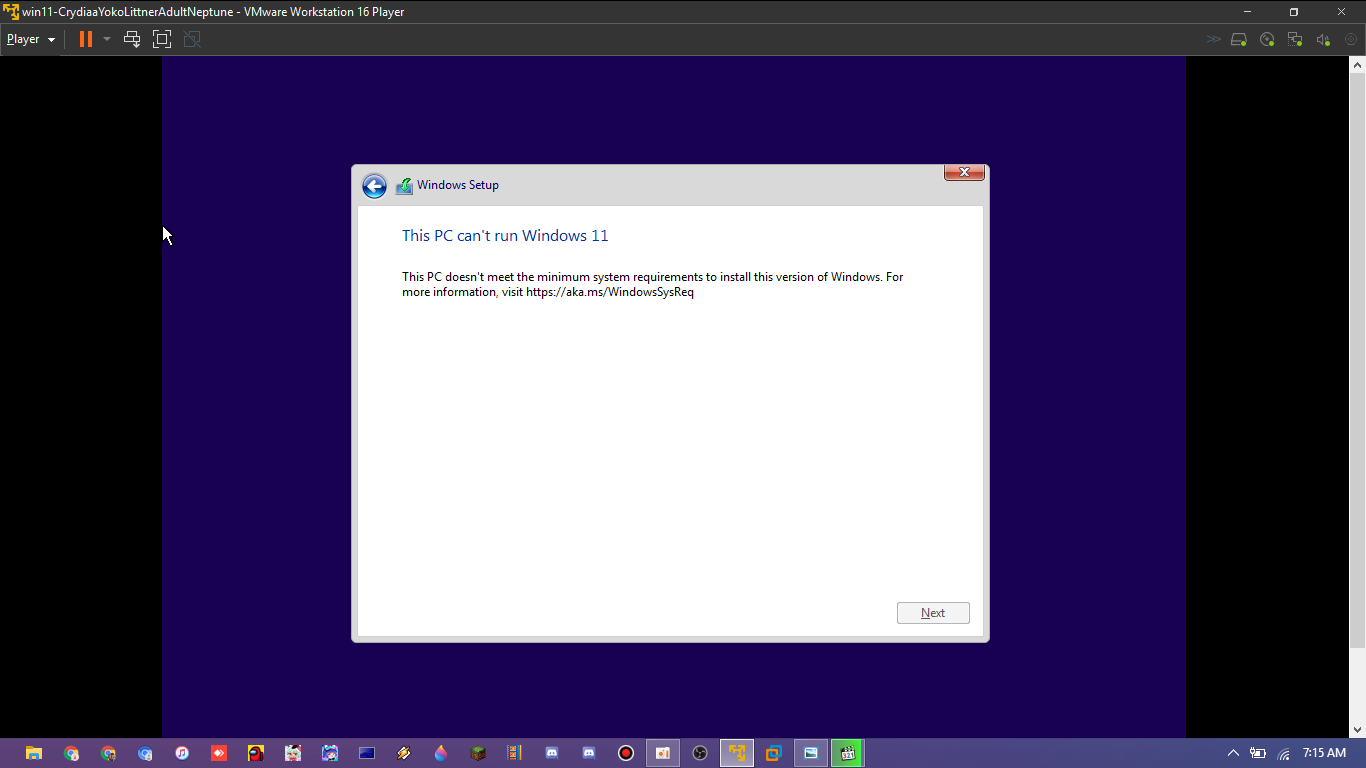Open the Player menu
The width and height of the screenshot is (1366, 768).
[x=30, y=39]
